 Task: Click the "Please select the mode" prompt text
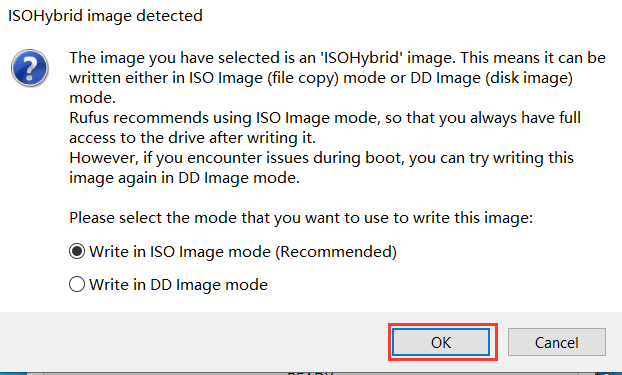click(301, 218)
